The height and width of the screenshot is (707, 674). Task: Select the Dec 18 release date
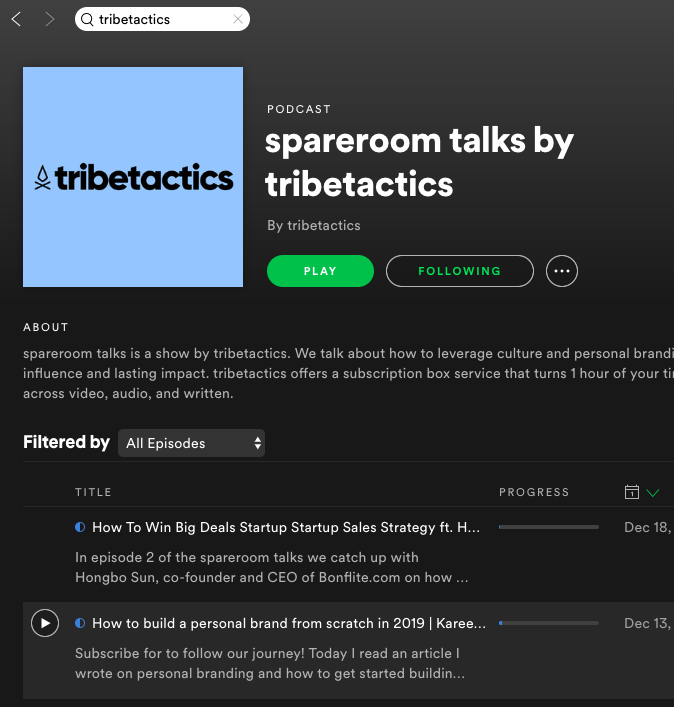[648, 527]
